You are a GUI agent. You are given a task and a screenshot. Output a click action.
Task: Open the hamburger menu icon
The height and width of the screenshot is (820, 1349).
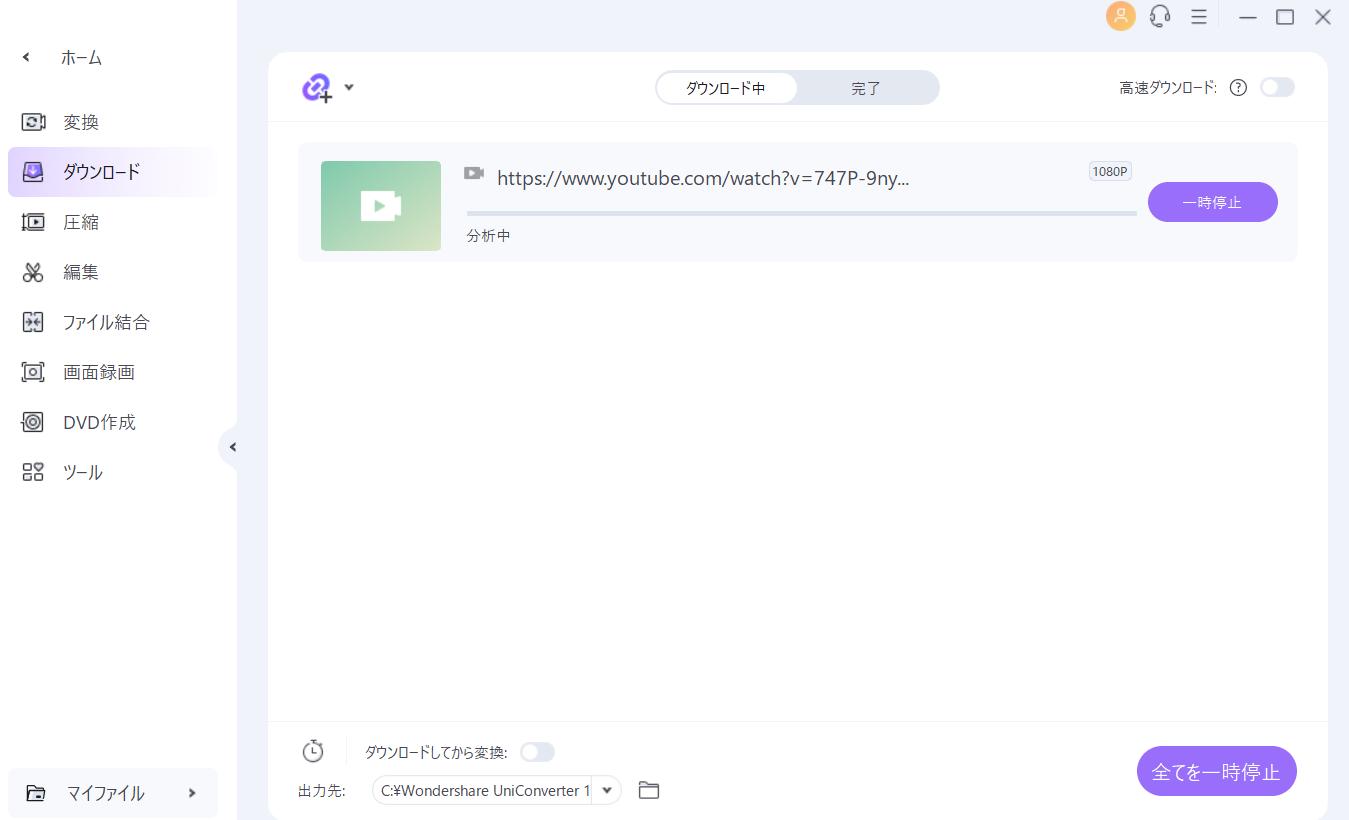coord(1198,17)
